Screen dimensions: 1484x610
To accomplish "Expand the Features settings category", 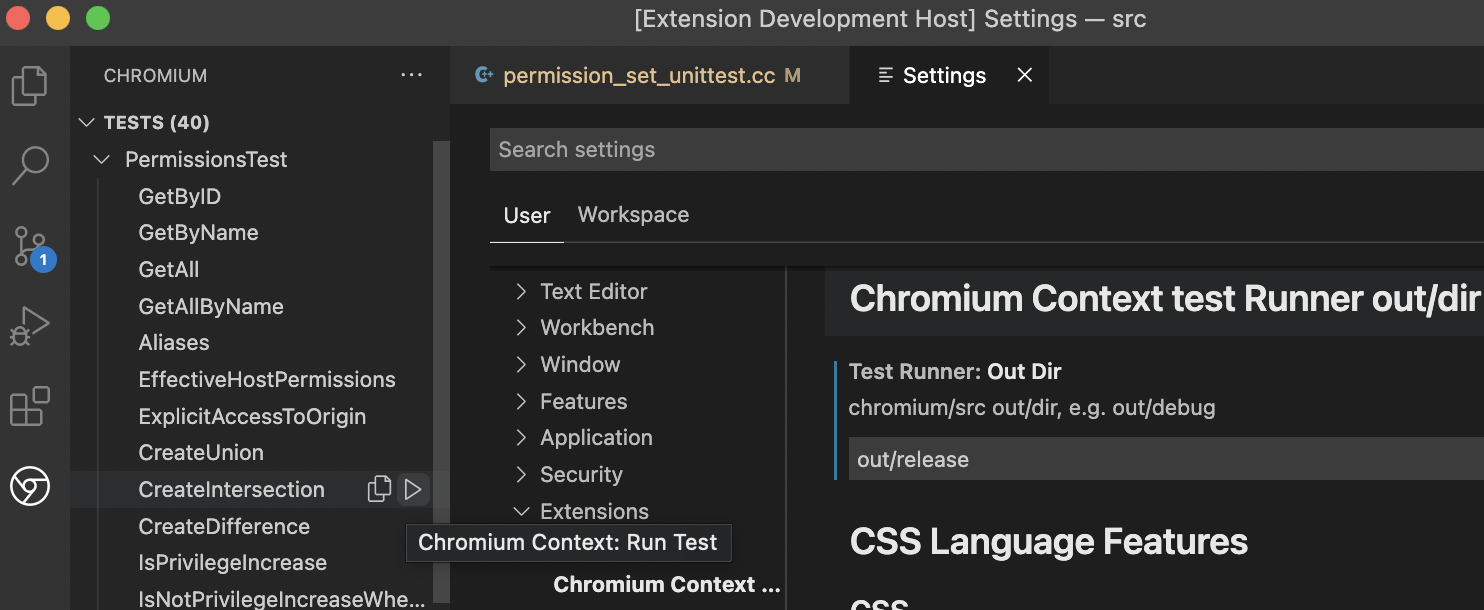I will tap(521, 401).
